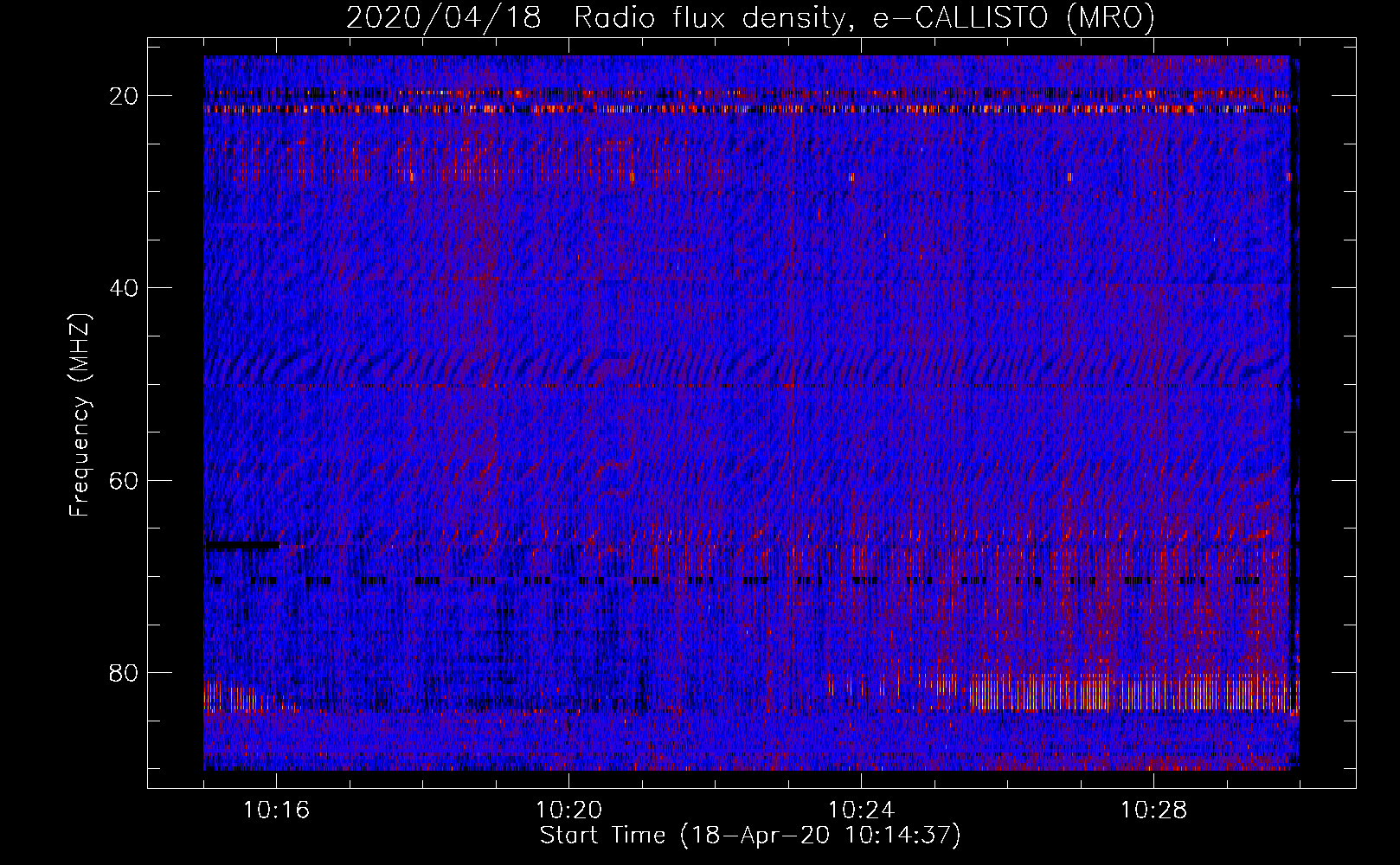
Task: Select the 10:24 time tick label
Action: point(861,811)
